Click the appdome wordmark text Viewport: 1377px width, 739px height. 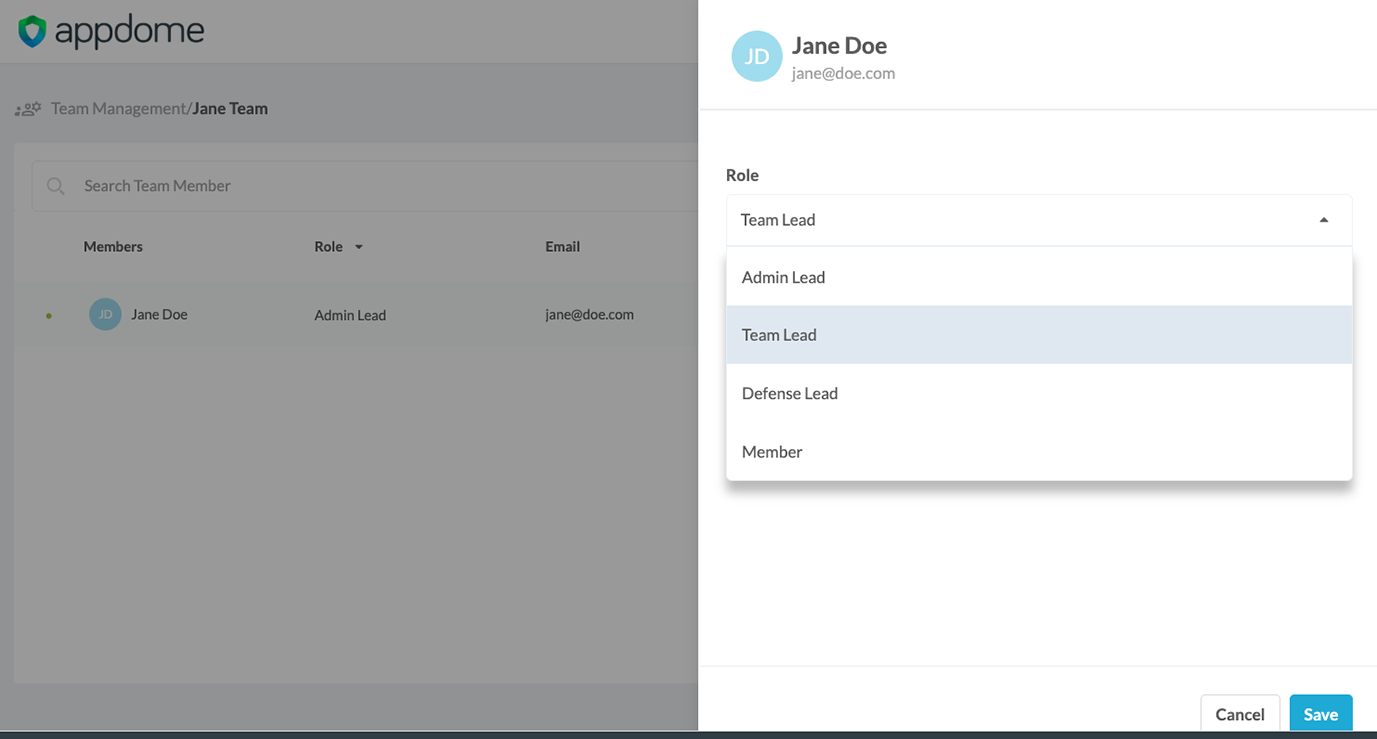130,31
